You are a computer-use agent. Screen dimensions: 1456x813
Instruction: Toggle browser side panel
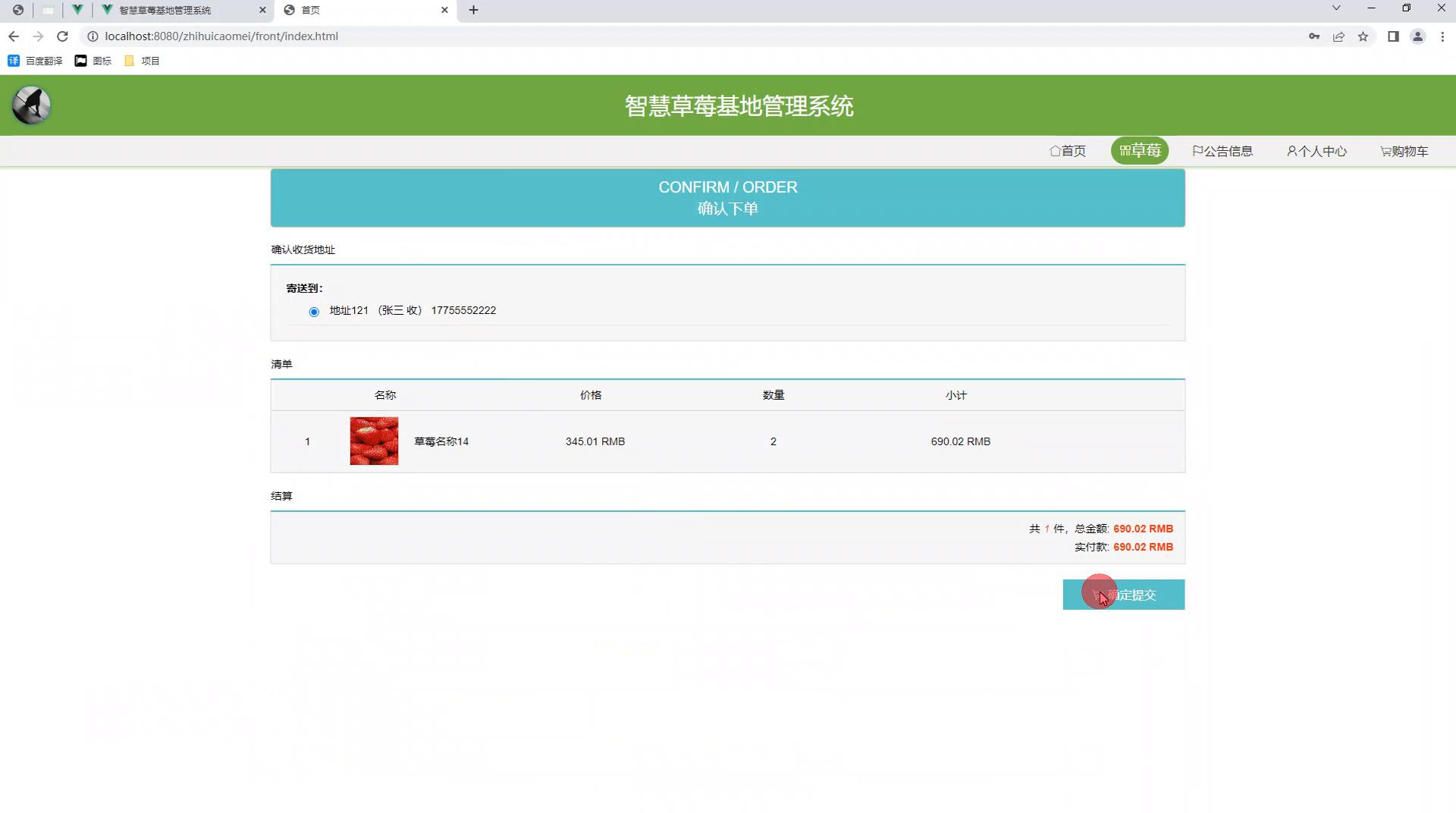1393,36
